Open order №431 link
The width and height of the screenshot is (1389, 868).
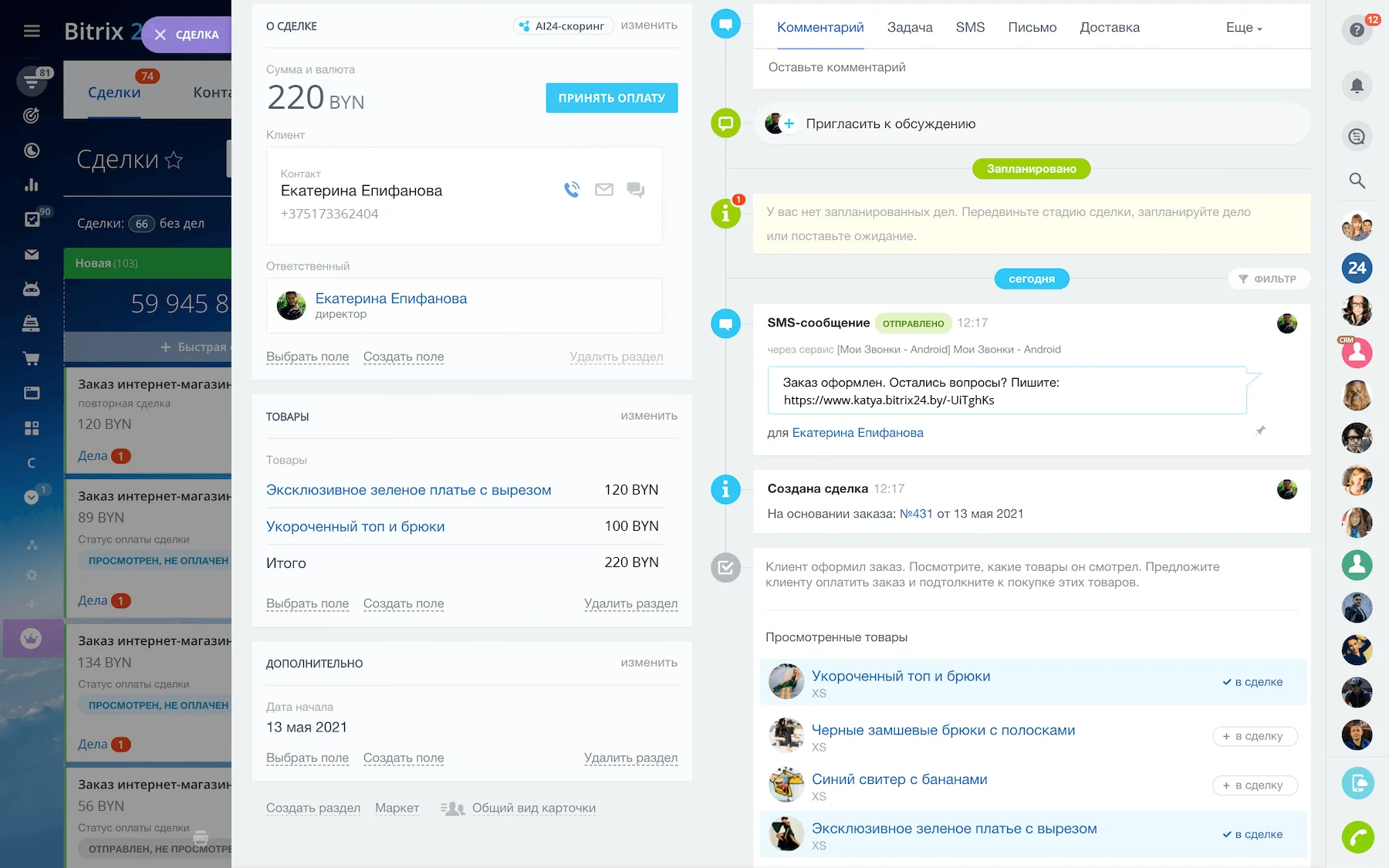click(x=915, y=512)
